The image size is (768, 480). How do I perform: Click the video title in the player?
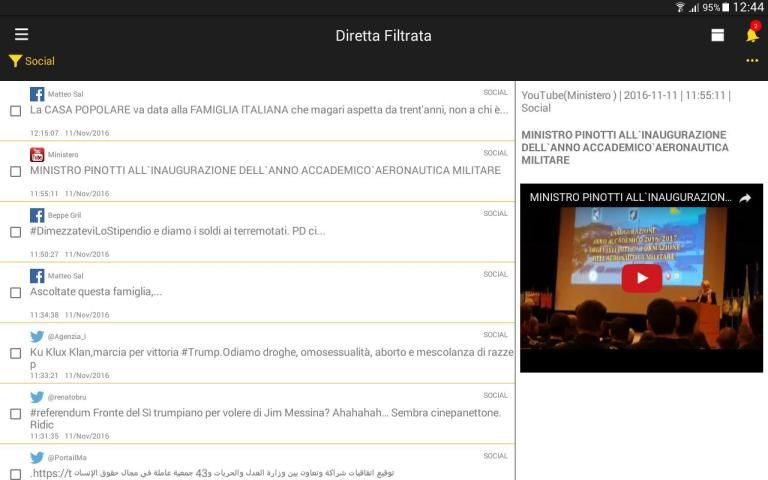(630, 198)
